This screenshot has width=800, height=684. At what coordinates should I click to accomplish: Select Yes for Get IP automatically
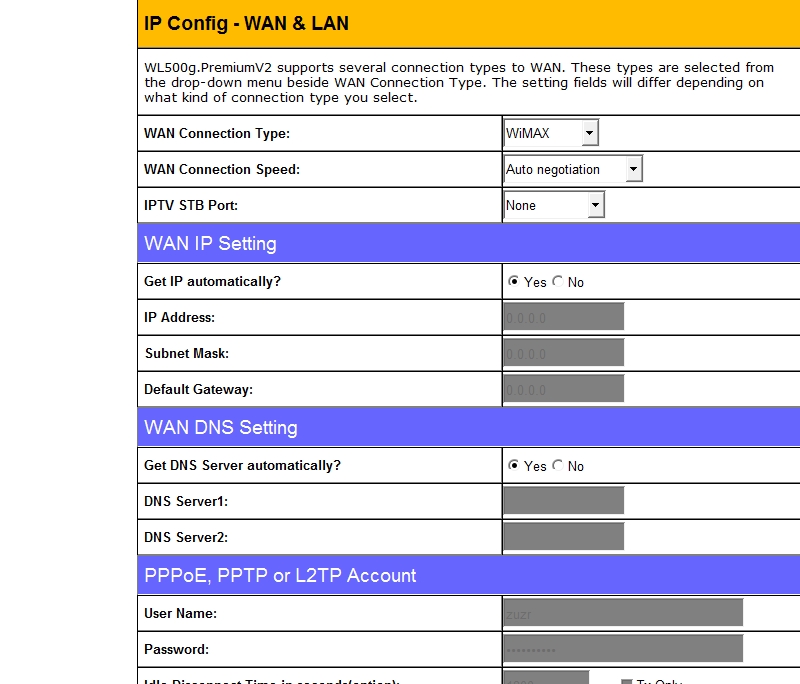click(514, 282)
